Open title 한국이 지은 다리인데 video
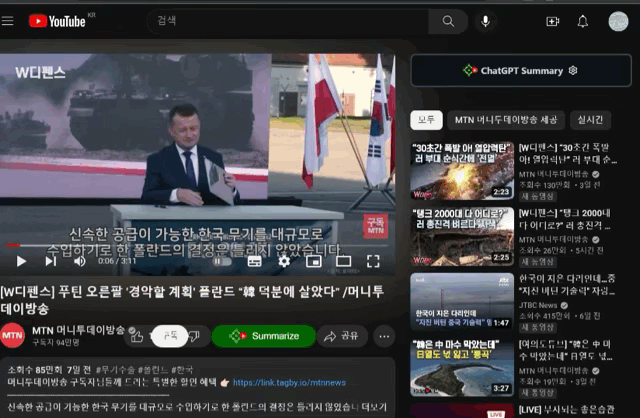 [567, 284]
